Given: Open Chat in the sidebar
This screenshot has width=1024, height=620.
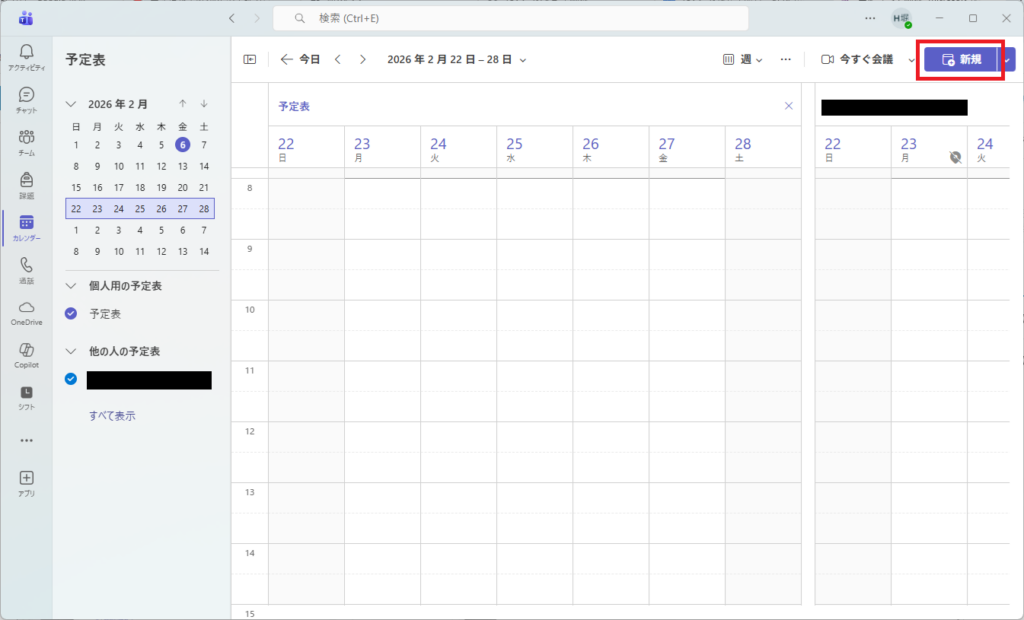Looking at the screenshot, I should coord(26,99).
